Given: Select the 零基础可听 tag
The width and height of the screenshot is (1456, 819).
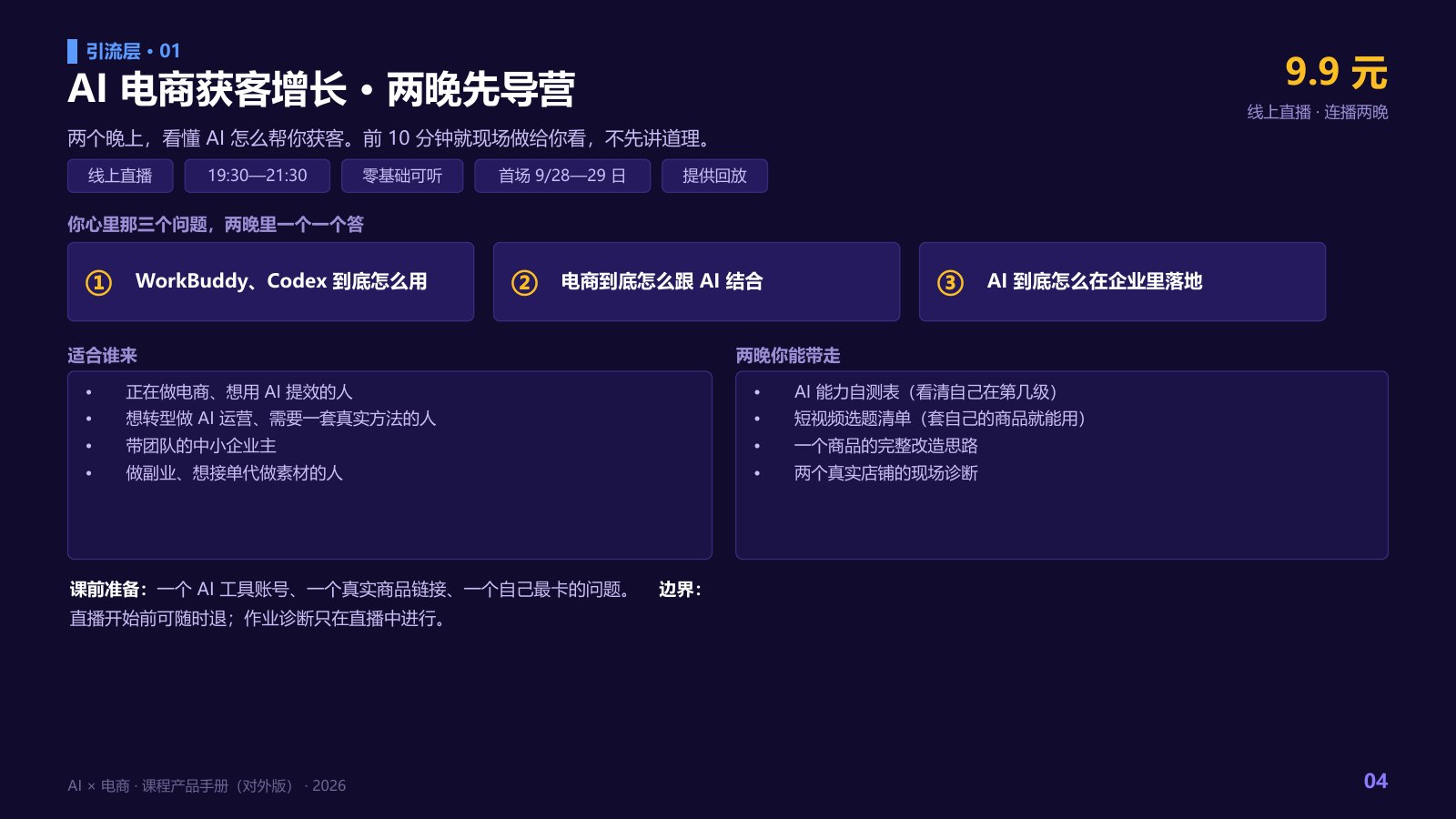Looking at the screenshot, I should click(x=402, y=176).
